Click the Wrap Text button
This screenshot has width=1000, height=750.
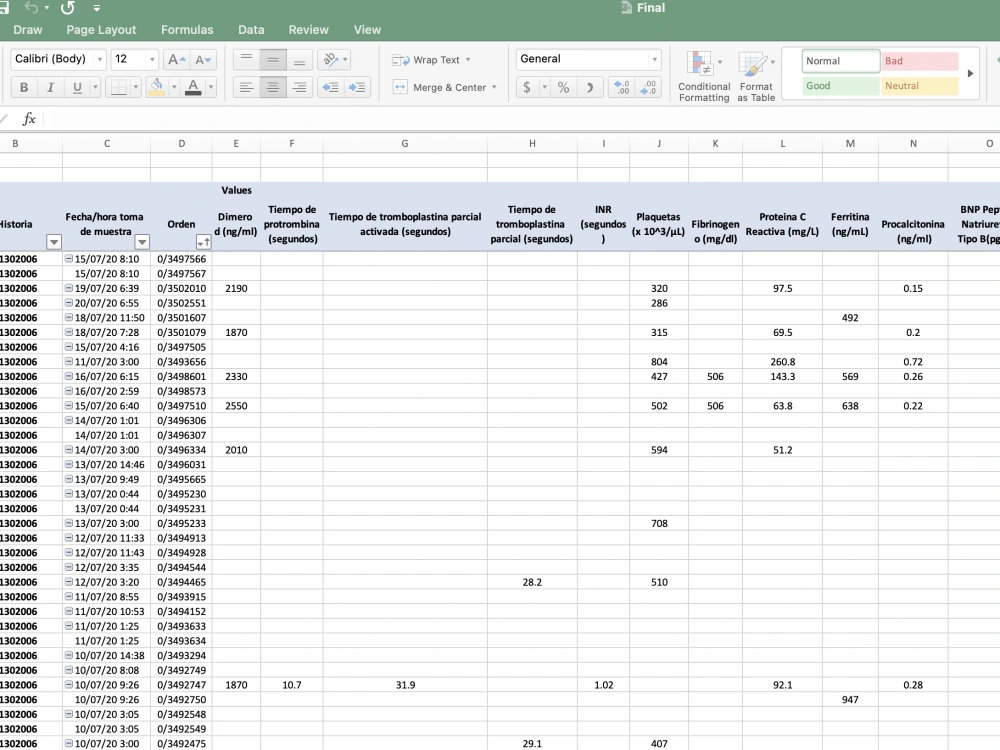tap(427, 60)
